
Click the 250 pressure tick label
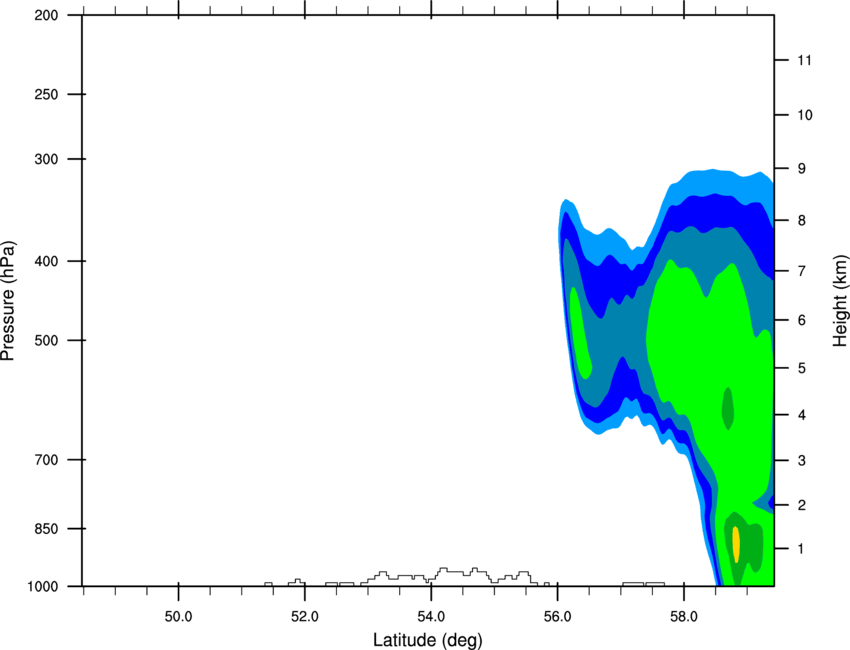(x=46, y=94)
